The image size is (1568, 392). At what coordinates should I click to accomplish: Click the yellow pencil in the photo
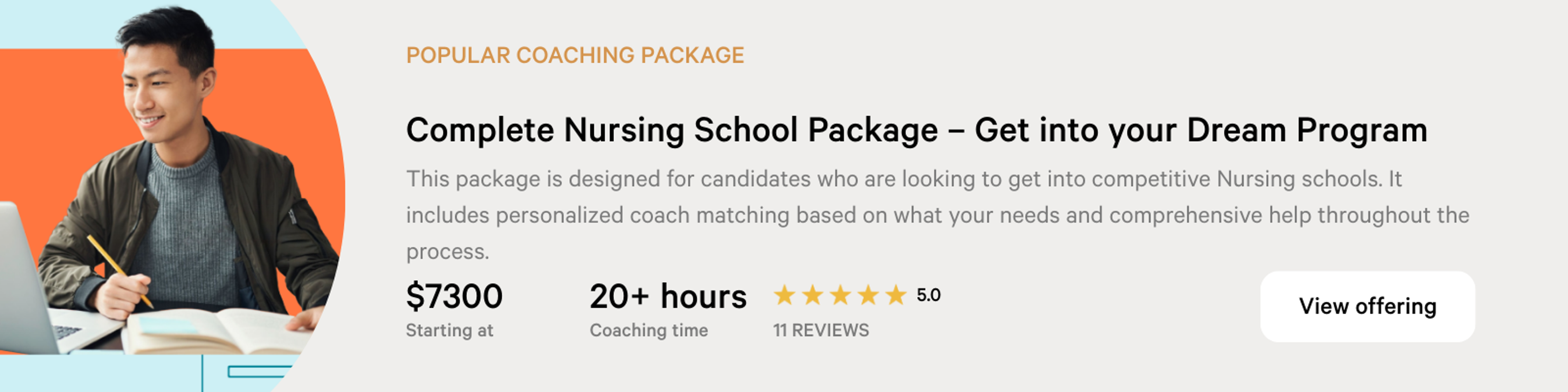(x=119, y=271)
